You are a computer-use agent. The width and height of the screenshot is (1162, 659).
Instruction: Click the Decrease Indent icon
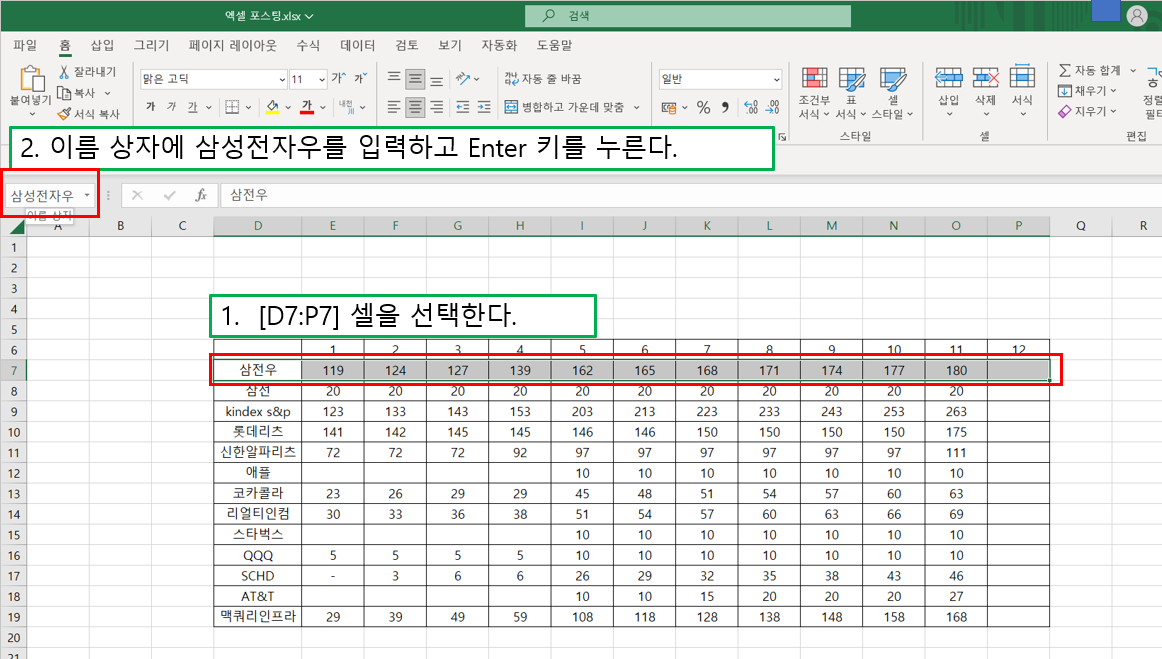pyautogui.click(x=462, y=107)
